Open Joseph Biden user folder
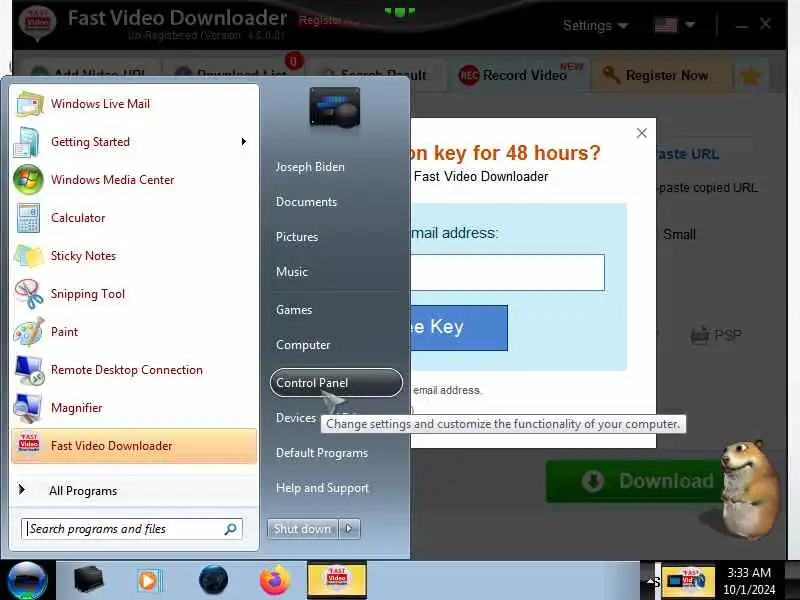This screenshot has width=800, height=600. click(310, 167)
